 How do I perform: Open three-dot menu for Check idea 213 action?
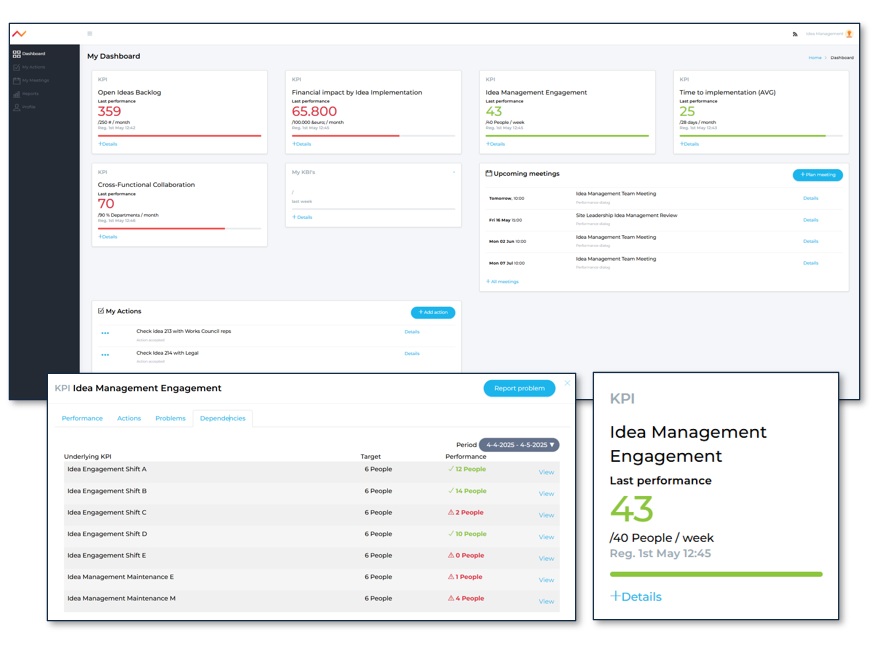tap(105, 333)
